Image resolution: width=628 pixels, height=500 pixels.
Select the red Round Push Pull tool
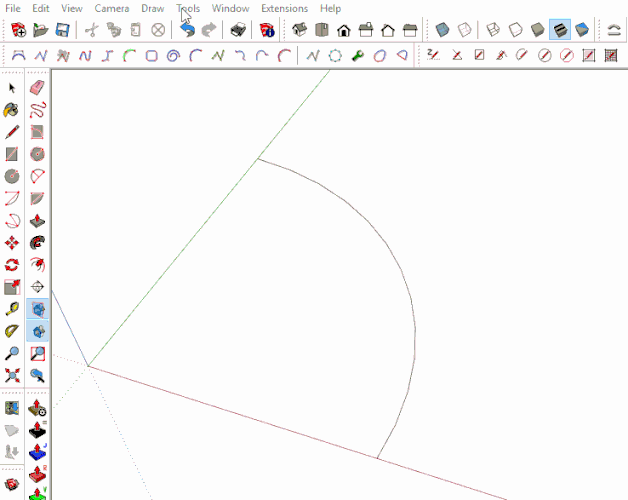[x=38, y=474]
